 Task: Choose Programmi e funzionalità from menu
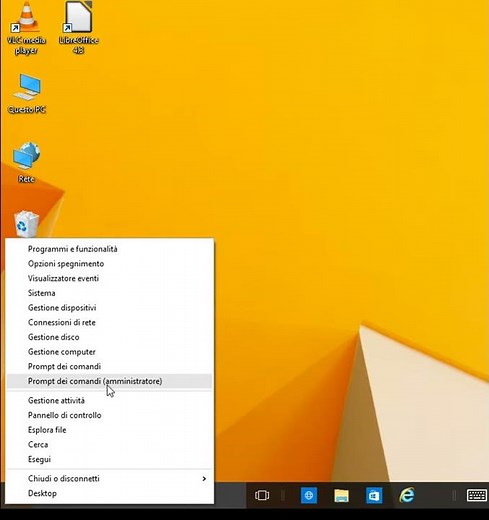109,249
